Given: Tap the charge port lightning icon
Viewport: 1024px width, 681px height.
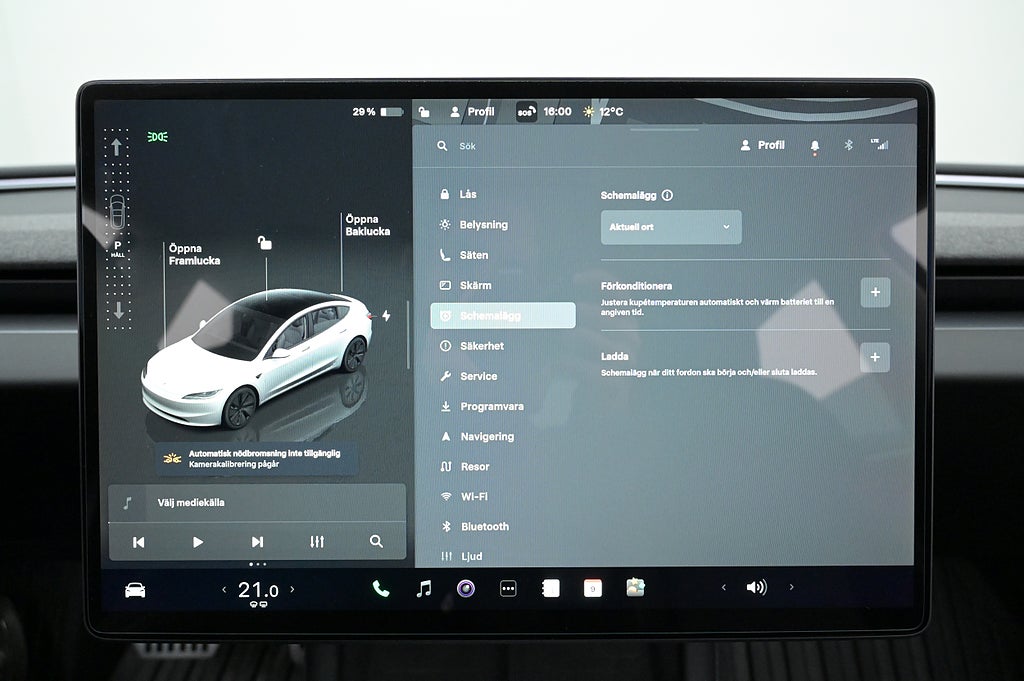Looking at the screenshot, I should click(386, 316).
